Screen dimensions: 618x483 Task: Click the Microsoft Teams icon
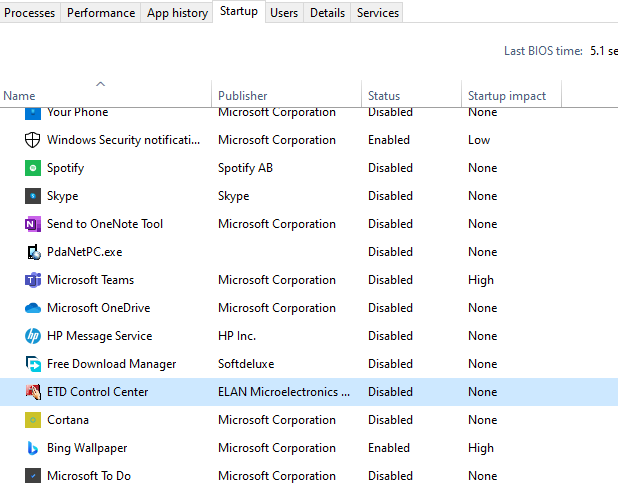(x=33, y=280)
